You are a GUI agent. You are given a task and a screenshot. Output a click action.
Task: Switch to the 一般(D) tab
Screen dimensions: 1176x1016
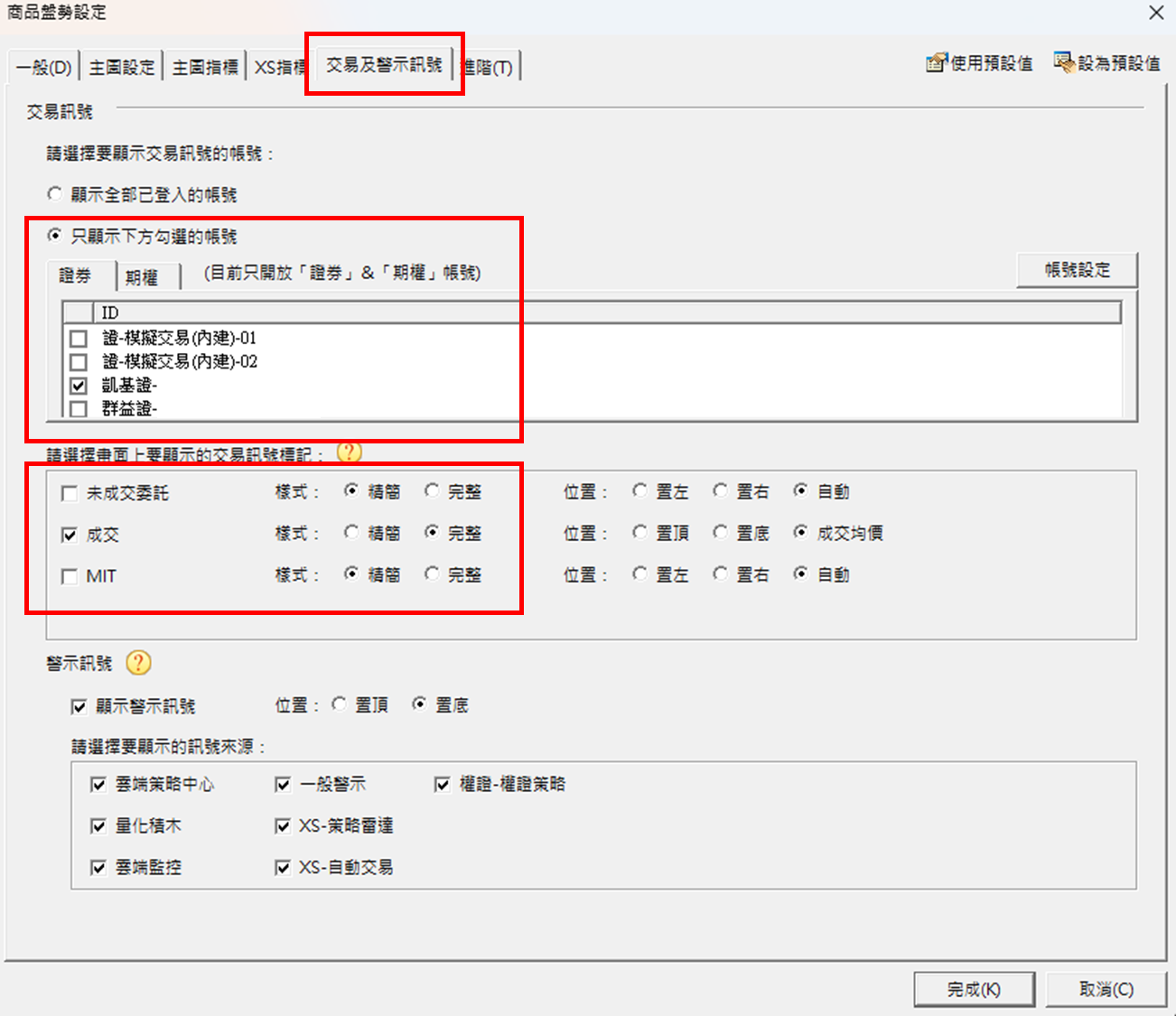pyautogui.click(x=44, y=68)
